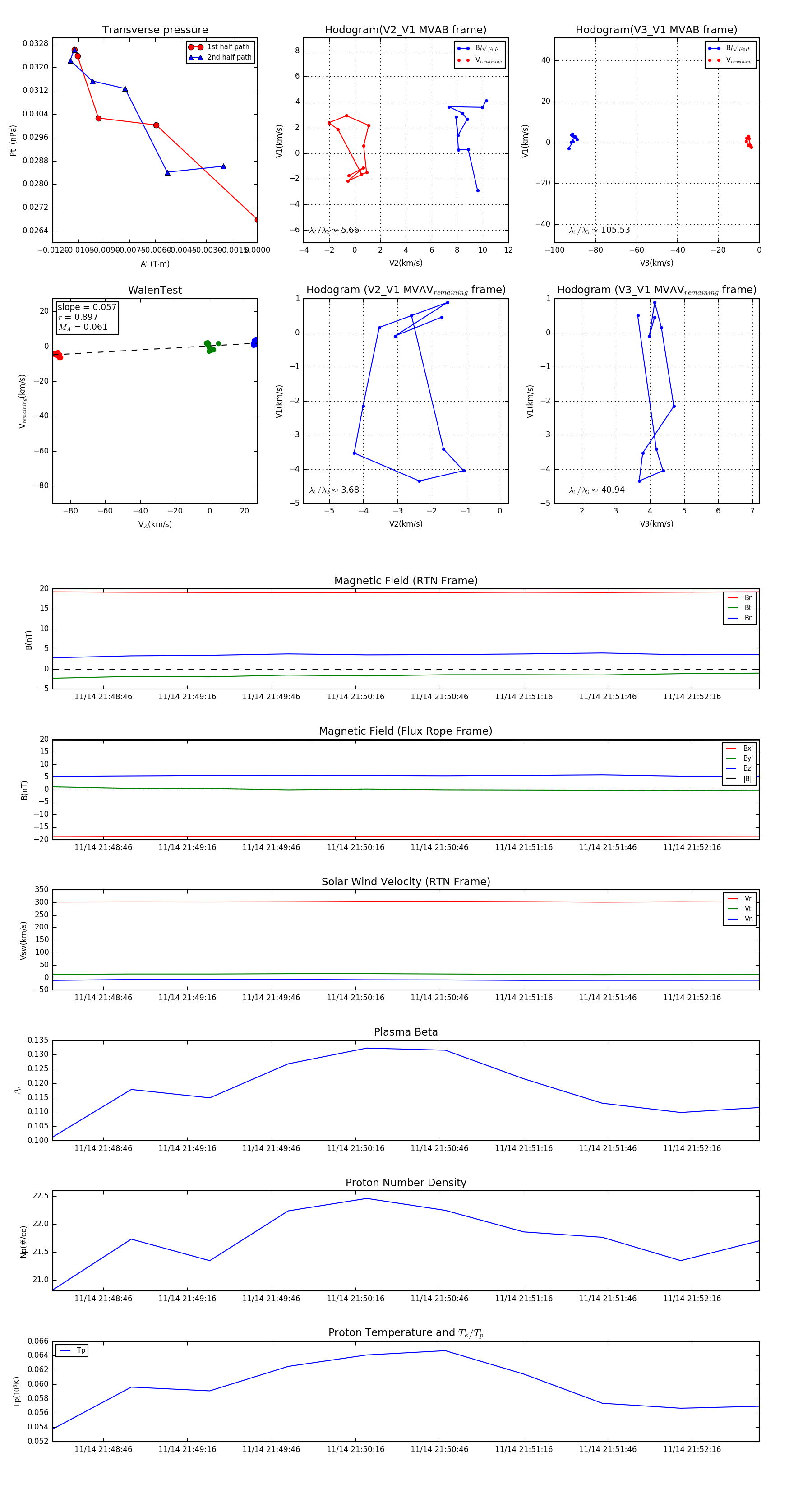Click the λ1/λ3 ≈ 105.53 annotation

(600, 230)
